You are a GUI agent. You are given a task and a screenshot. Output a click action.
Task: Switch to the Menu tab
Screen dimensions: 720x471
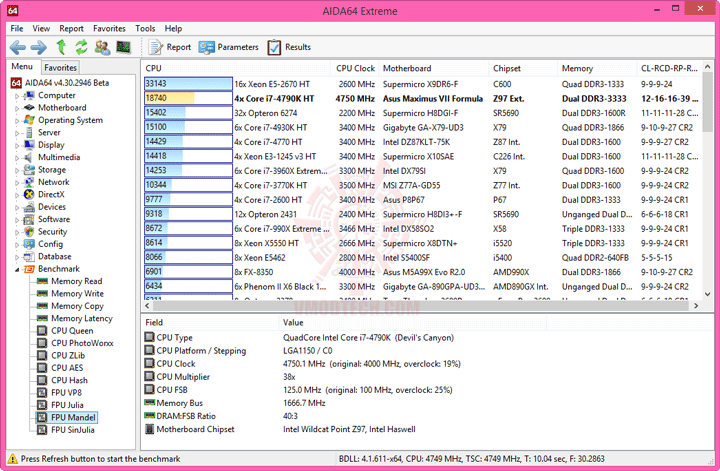click(22, 67)
